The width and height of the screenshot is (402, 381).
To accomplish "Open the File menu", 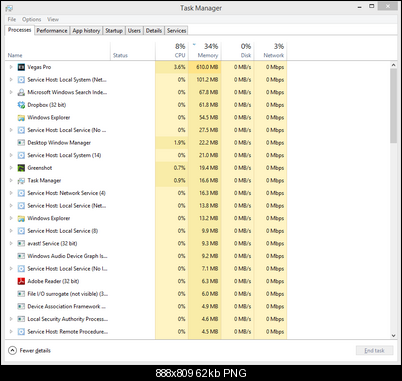I will pyautogui.click(x=12, y=19).
